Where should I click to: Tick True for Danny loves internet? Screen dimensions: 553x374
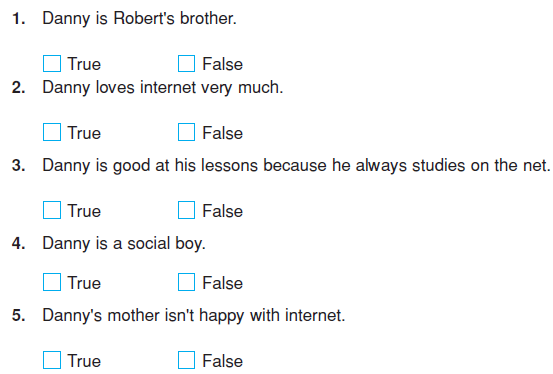click(52, 132)
